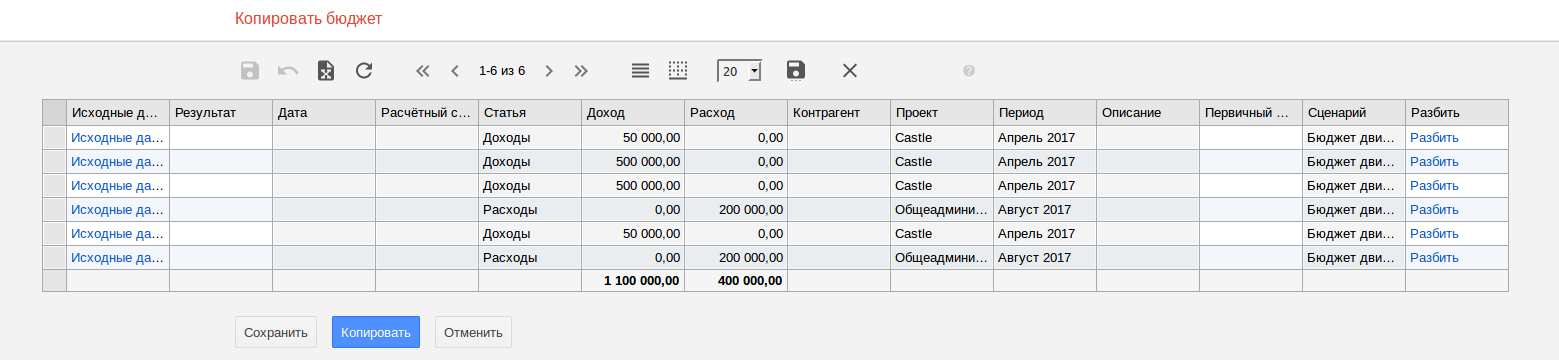Open the help question mark icon
This screenshot has height=360, width=1559.
click(x=969, y=71)
